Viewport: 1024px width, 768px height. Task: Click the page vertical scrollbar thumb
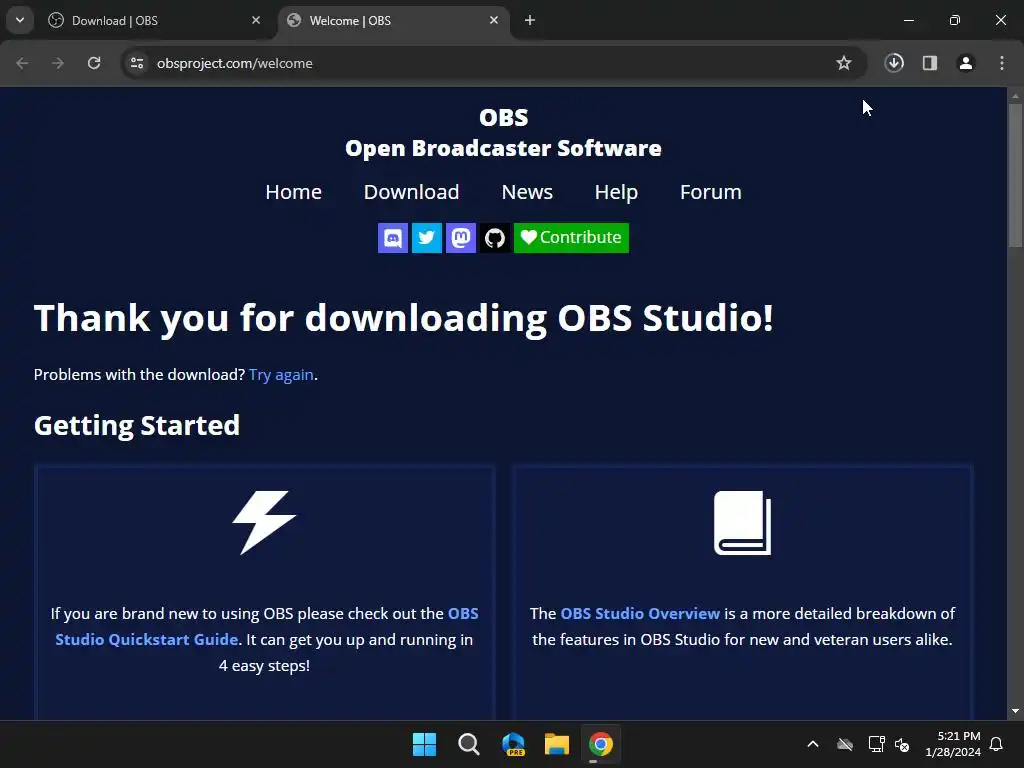1015,175
